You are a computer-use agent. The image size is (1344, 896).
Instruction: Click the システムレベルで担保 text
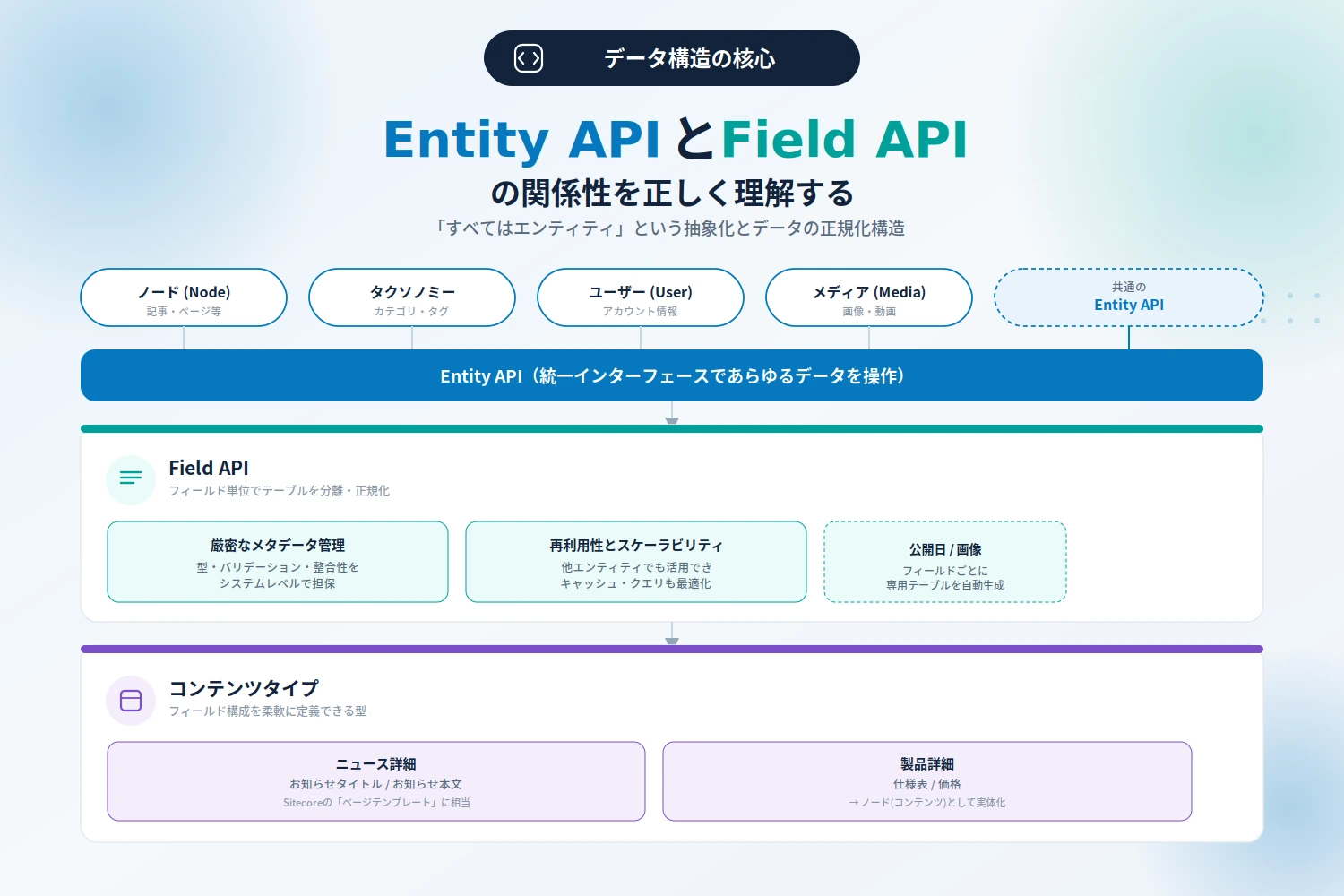pos(278,583)
